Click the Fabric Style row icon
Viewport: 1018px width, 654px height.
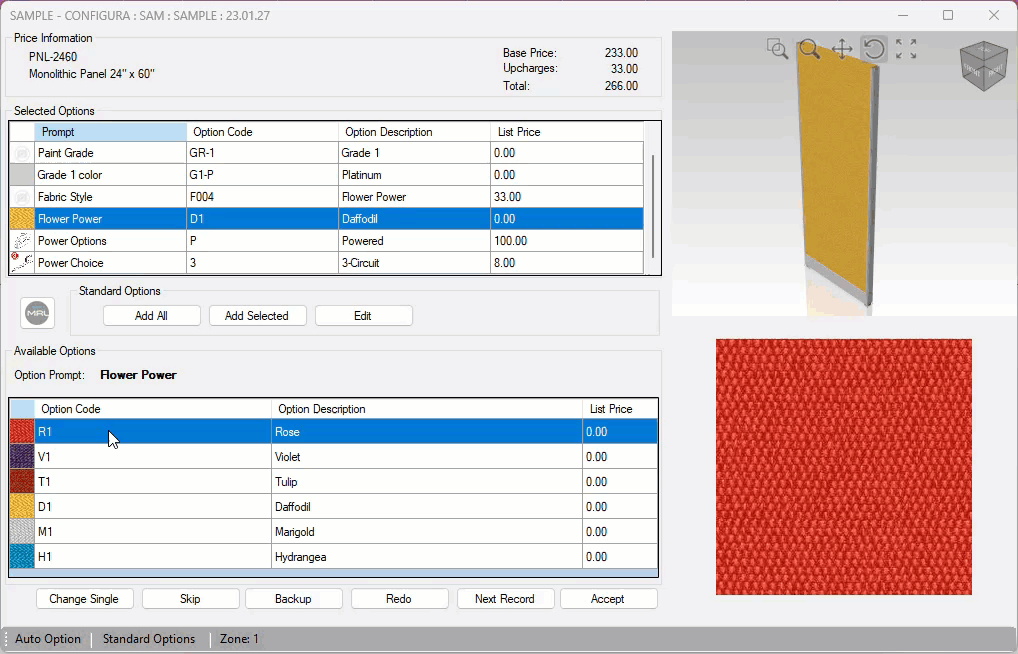[x=22, y=197]
